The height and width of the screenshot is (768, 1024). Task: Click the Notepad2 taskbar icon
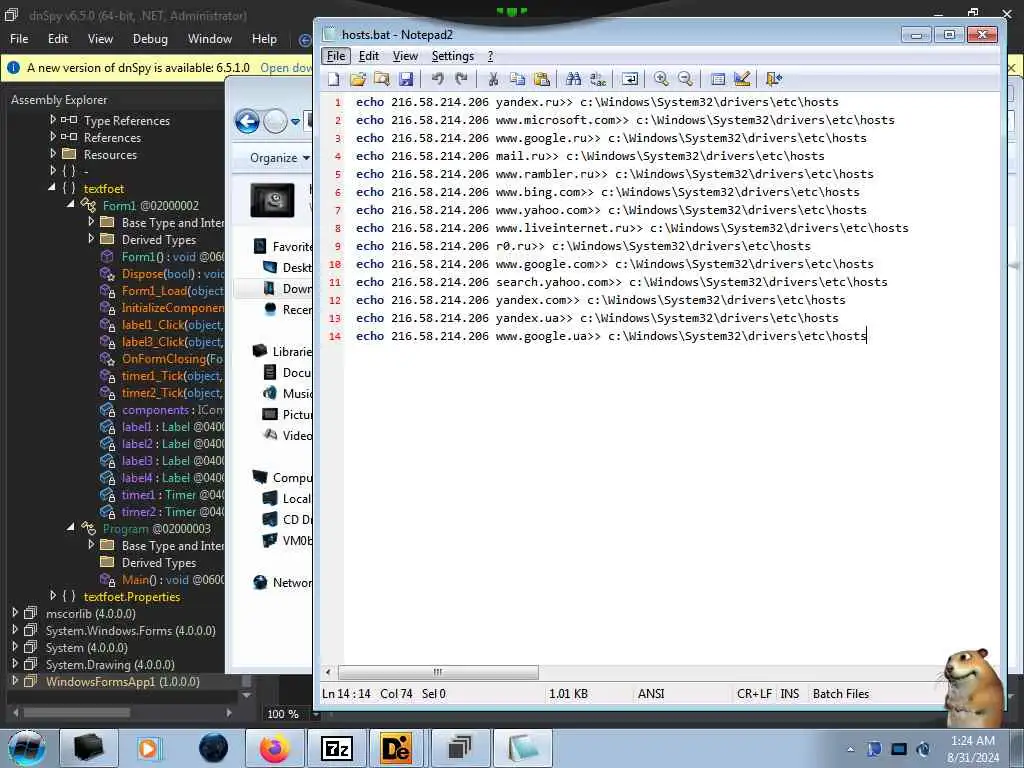(522, 748)
